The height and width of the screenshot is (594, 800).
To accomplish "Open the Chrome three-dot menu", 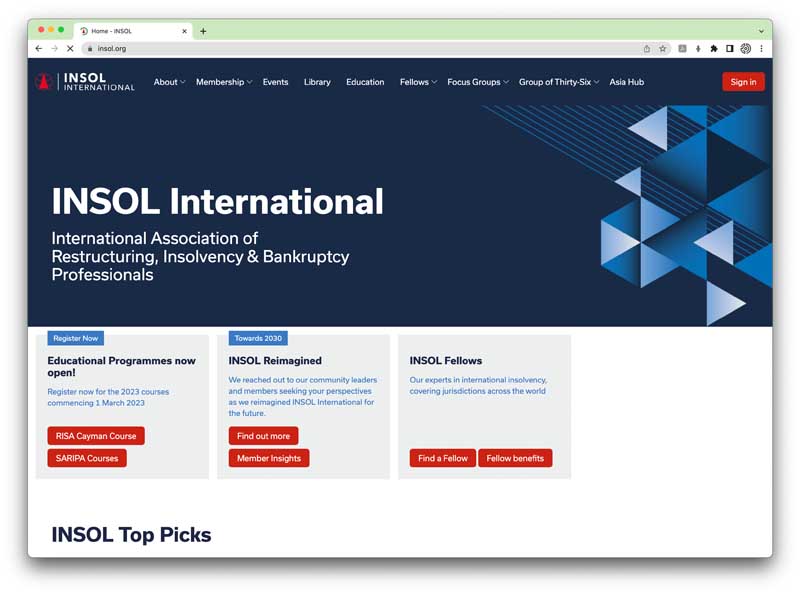I will point(761,48).
